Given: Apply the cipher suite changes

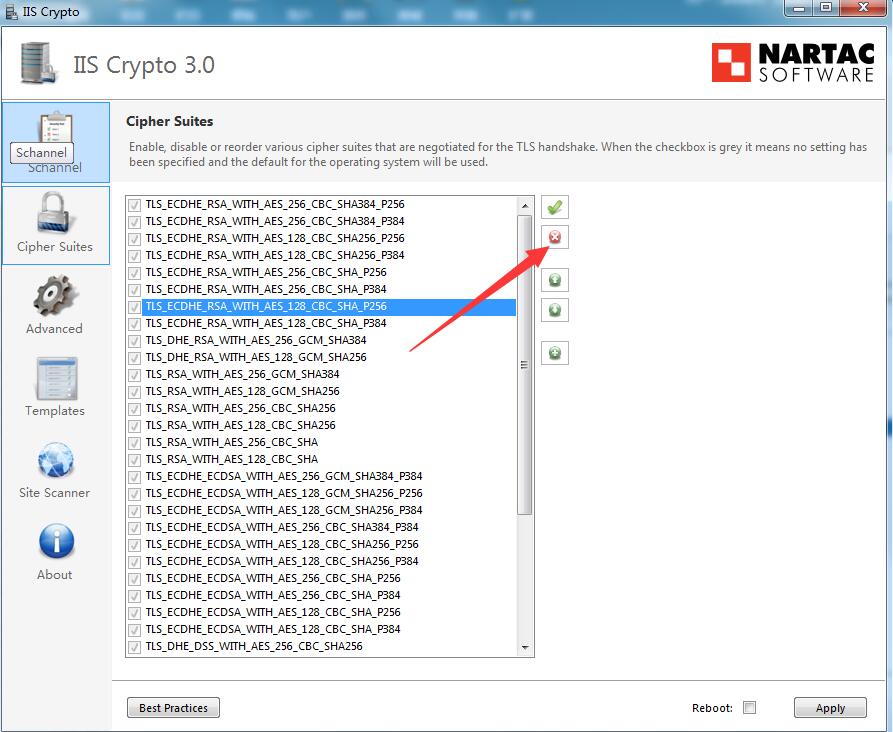Looking at the screenshot, I should 830,707.
